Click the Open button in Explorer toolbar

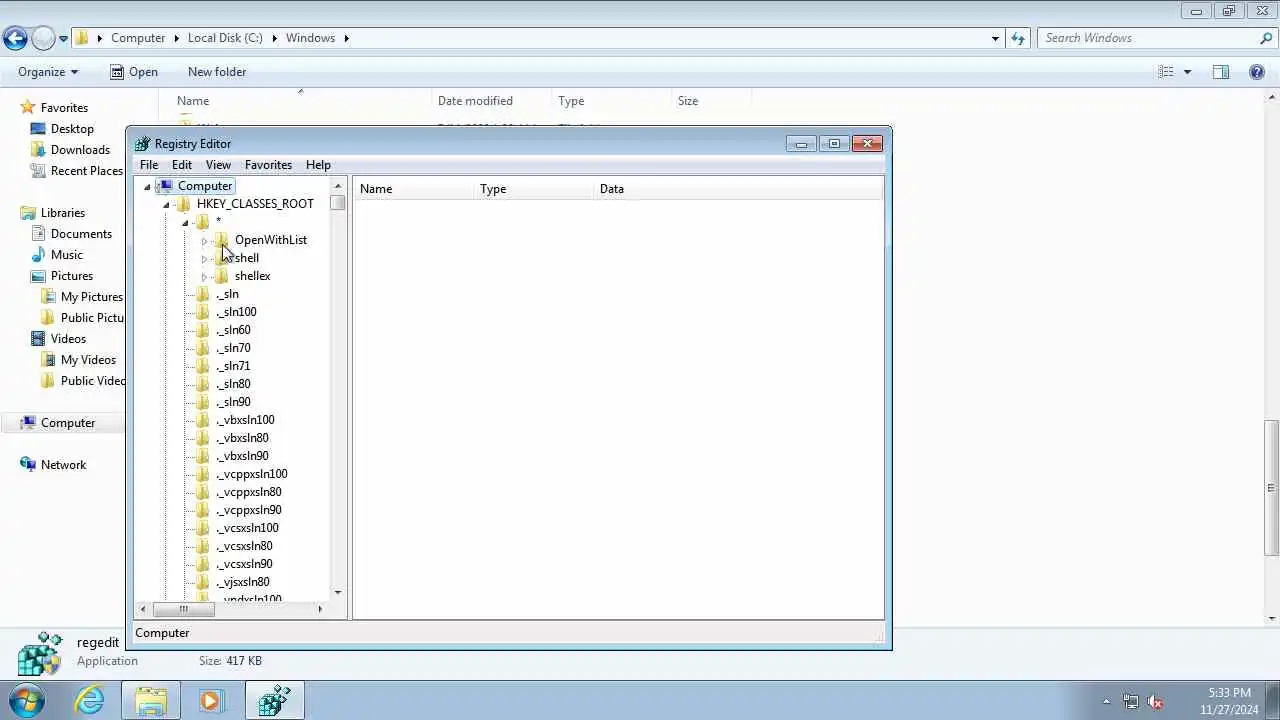133,72
